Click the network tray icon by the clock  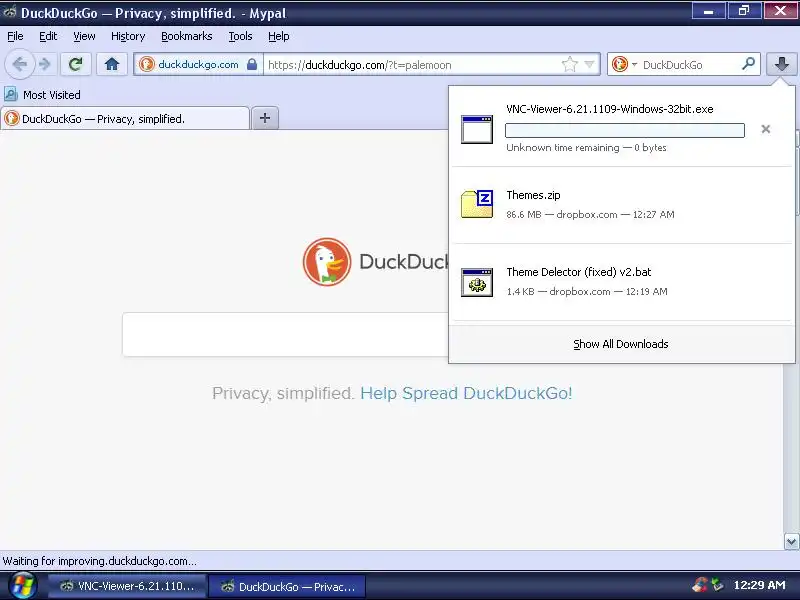click(718, 585)
